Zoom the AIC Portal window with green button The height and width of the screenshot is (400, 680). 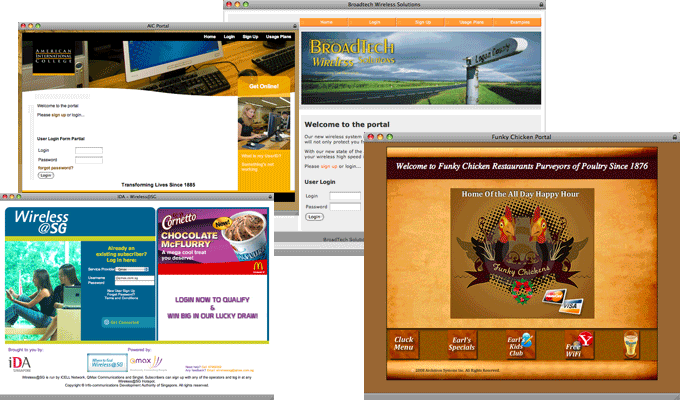pyautogui.click(x=38, y=26)
